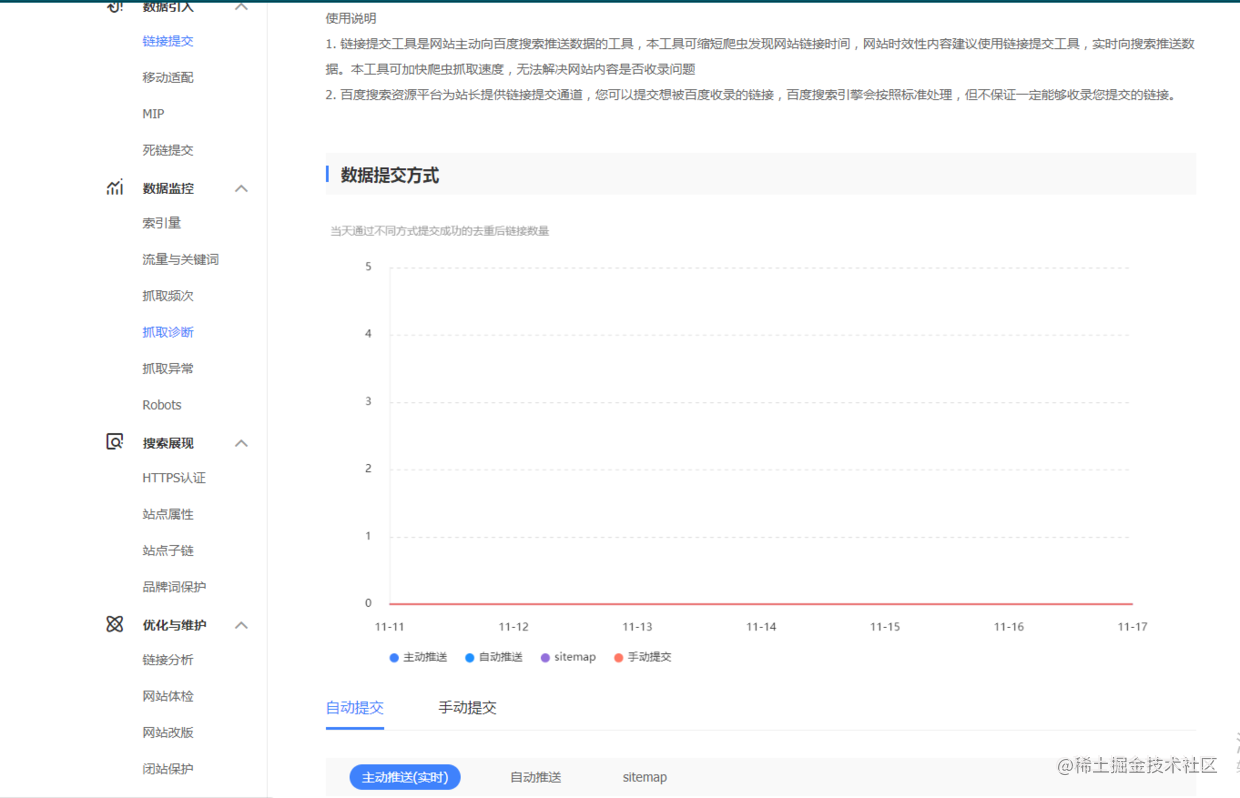Click the 优化与维护 section header text
Image resolution: width=1240 pixels, height=798 pixels.
(174, 625)
